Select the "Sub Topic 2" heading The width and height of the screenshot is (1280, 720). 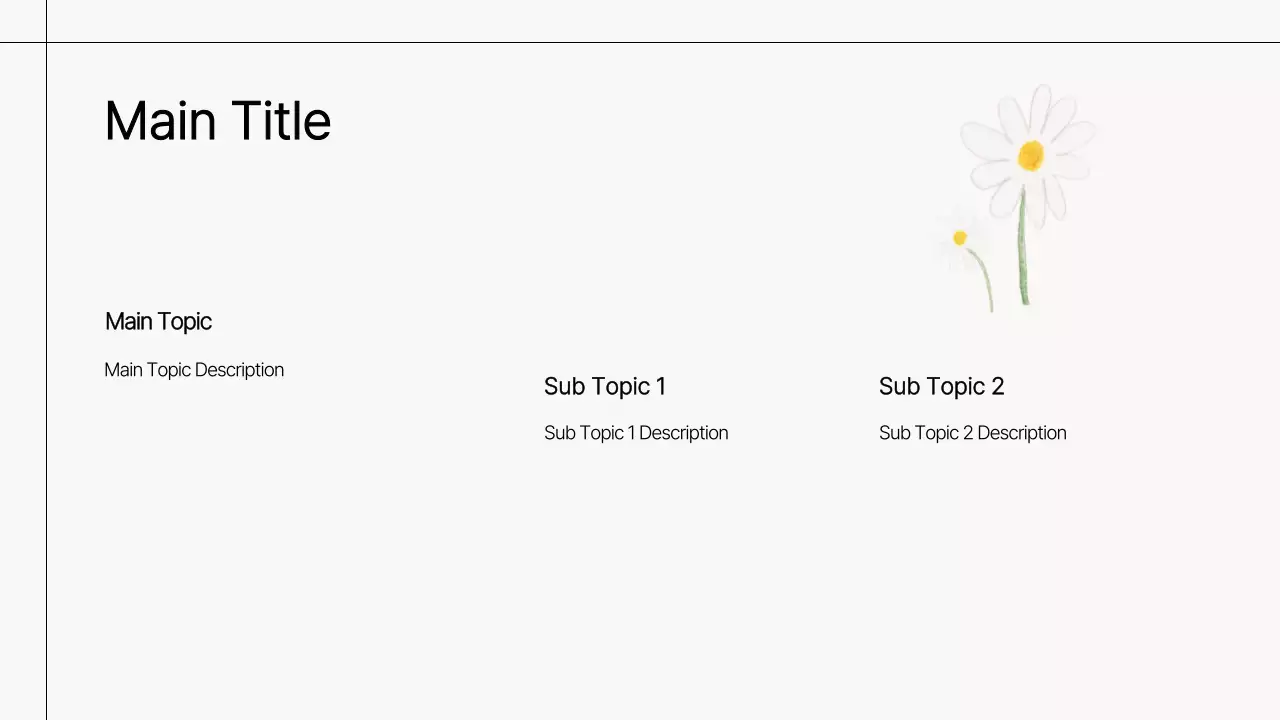tap(941, 386)
